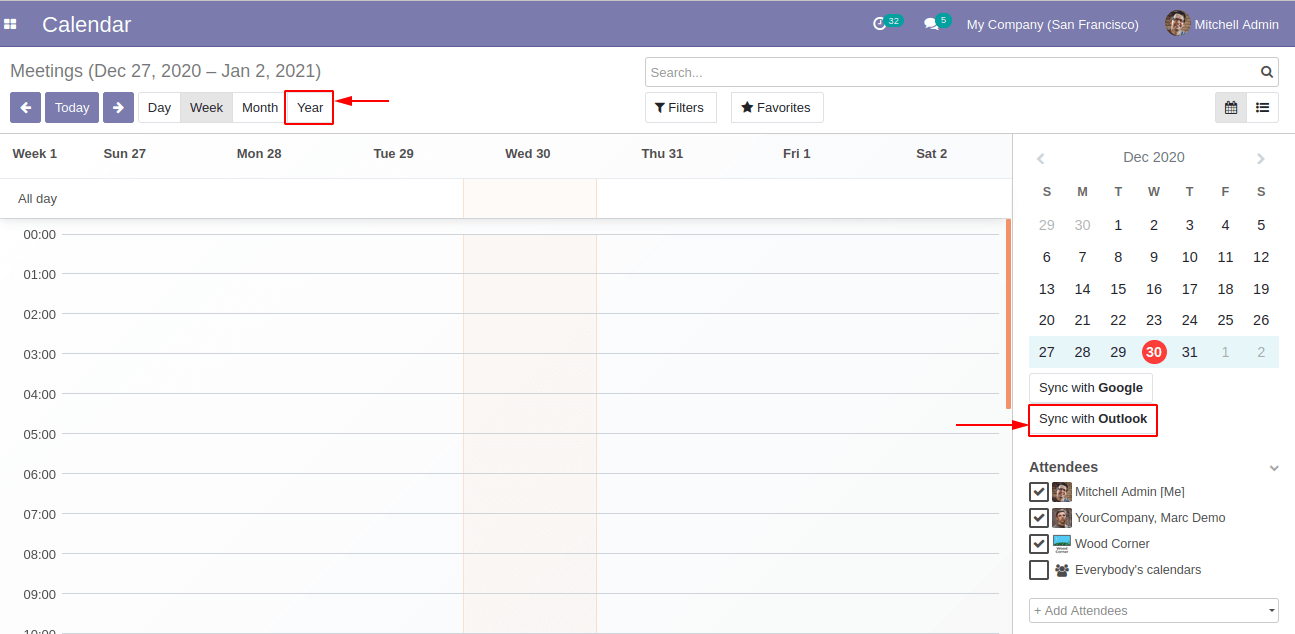Click the All day cell for Wed 30
Viewport: 1295px width, 634px height.
click(x=529, y=199)
